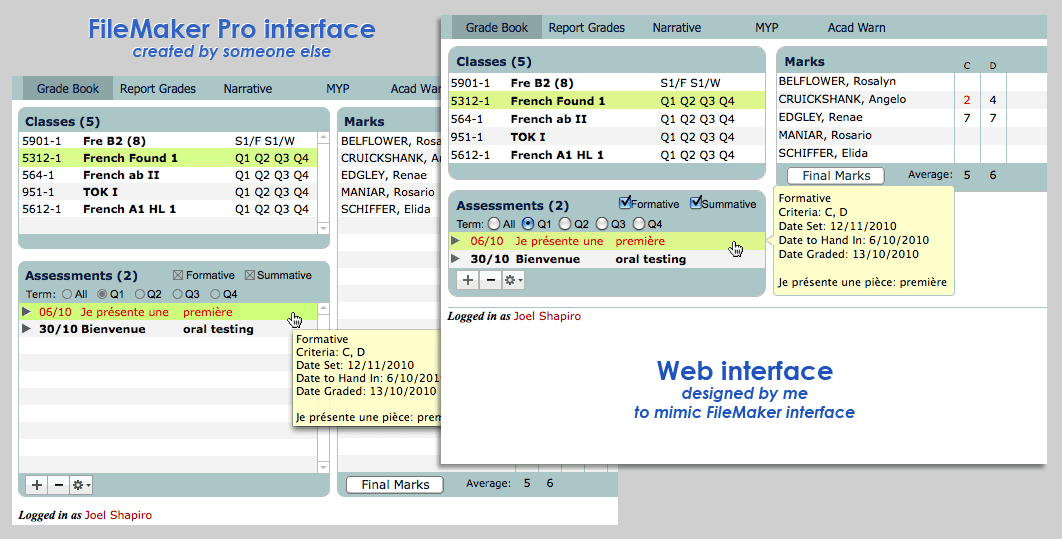Click Final Marks button in Web interface
Image resolution: width=1062 pixels, height=539 pixels.
pos(836,176)
